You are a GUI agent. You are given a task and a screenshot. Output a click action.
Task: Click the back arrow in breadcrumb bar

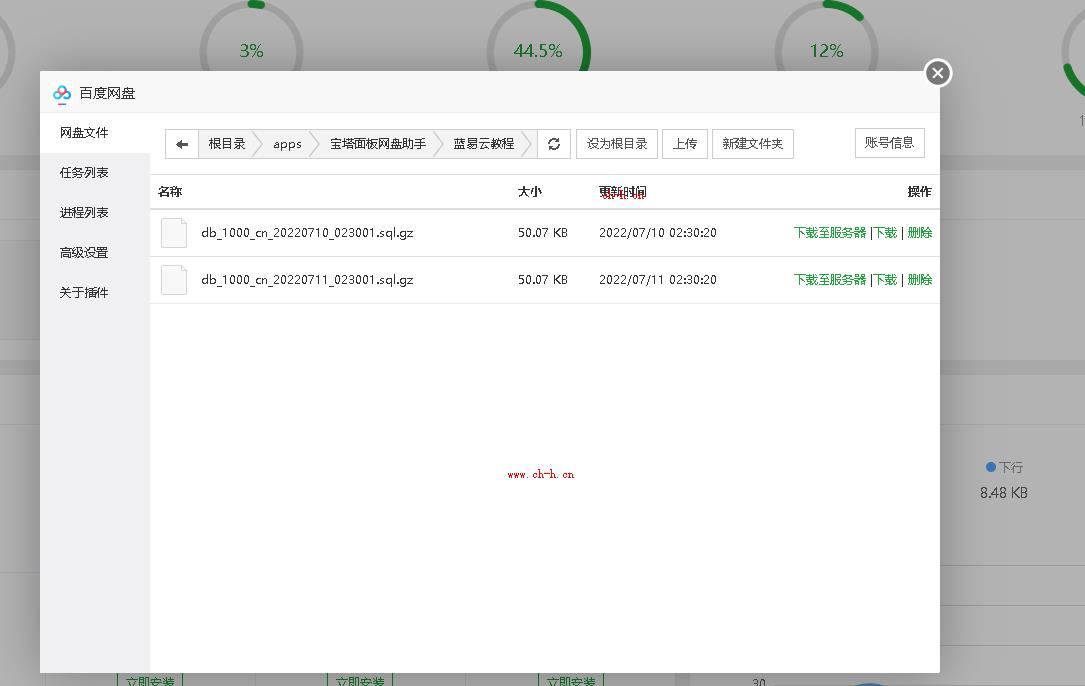[182, 144]
